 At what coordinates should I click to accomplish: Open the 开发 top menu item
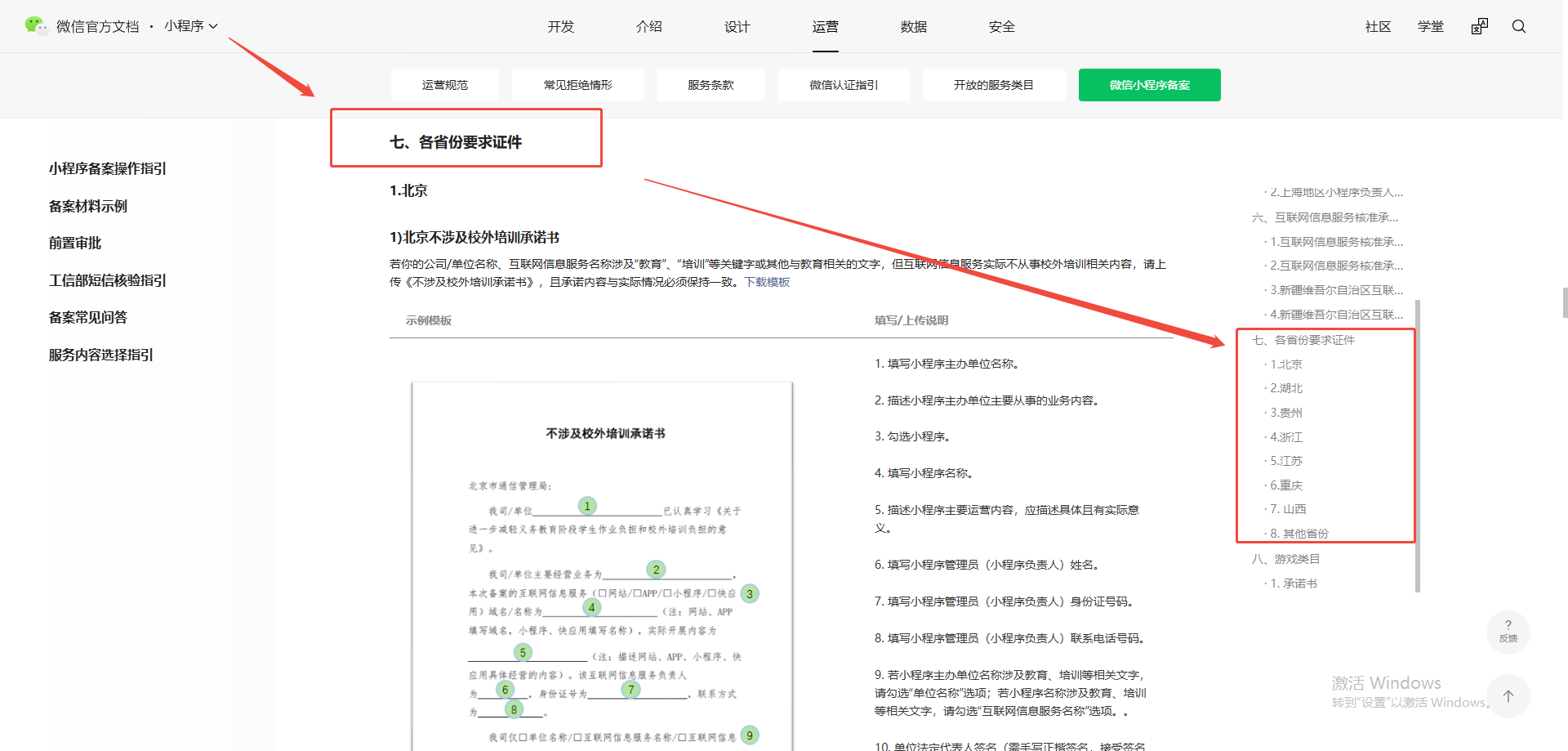(560, 26)
